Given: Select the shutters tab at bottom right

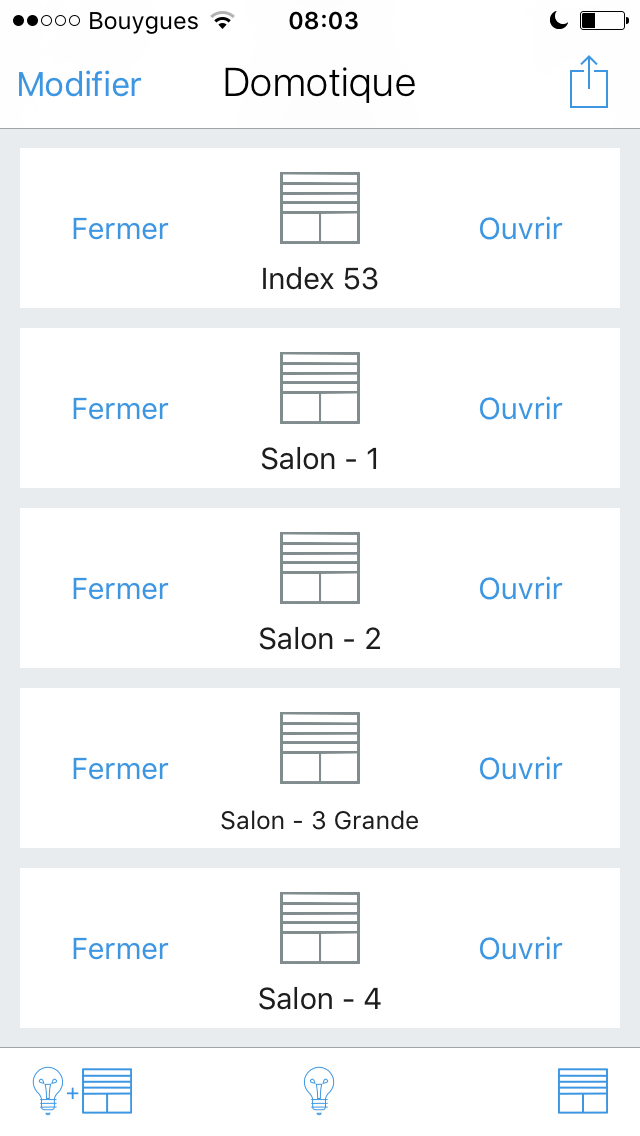Looking at the screenshot, I should click(583, 1090).
